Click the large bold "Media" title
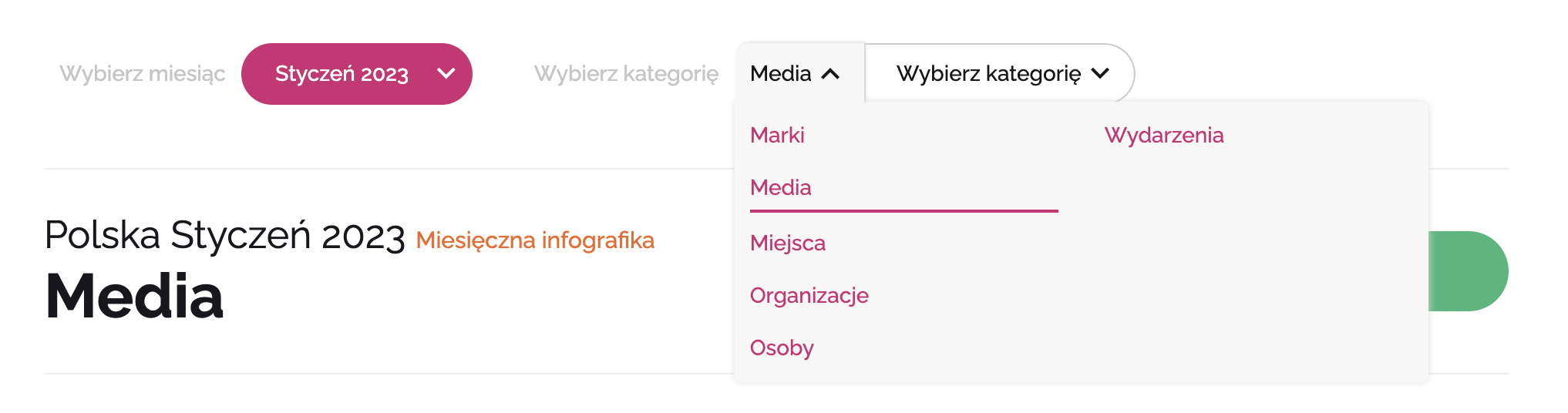This screenshot has height=413, width=1568. [135, 297]
